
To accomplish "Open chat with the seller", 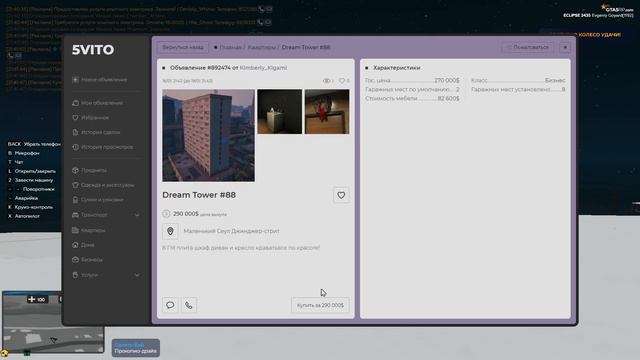I will 170,305.
